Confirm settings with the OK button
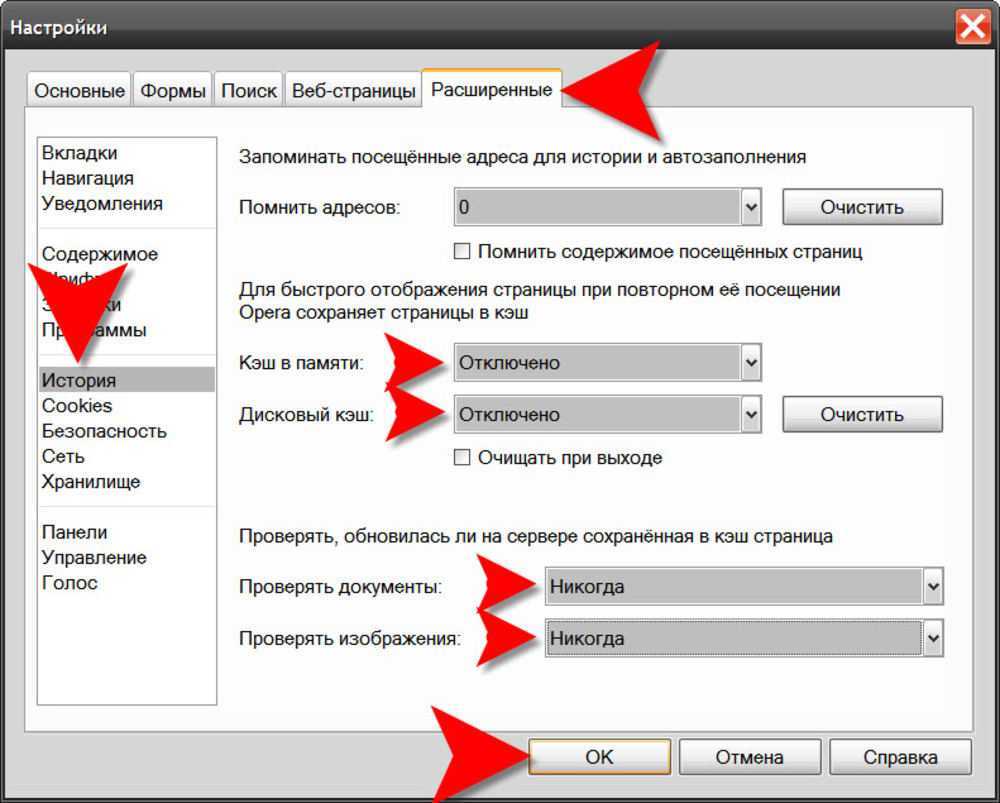Image resolution: width=1000 pixels, height=803 pixels. click(599, 757)
